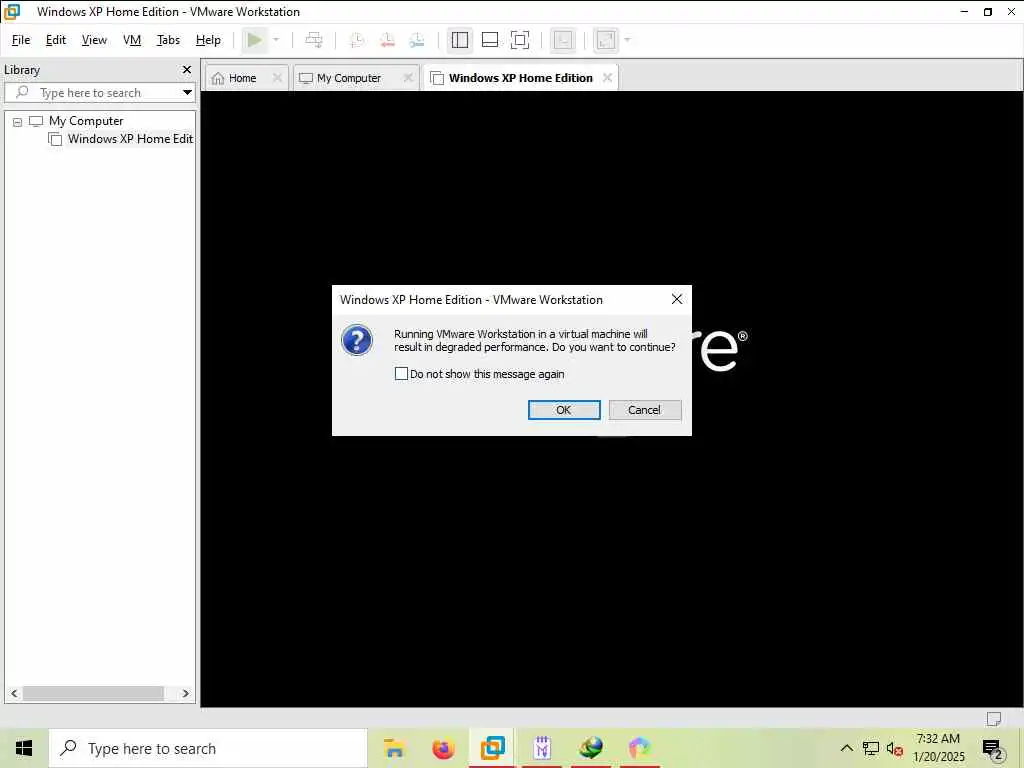Click the Send Ctrl+Alt+Del toolbar icon
The width and height of the screenshot is (1024, 768).
click(314, 40)
